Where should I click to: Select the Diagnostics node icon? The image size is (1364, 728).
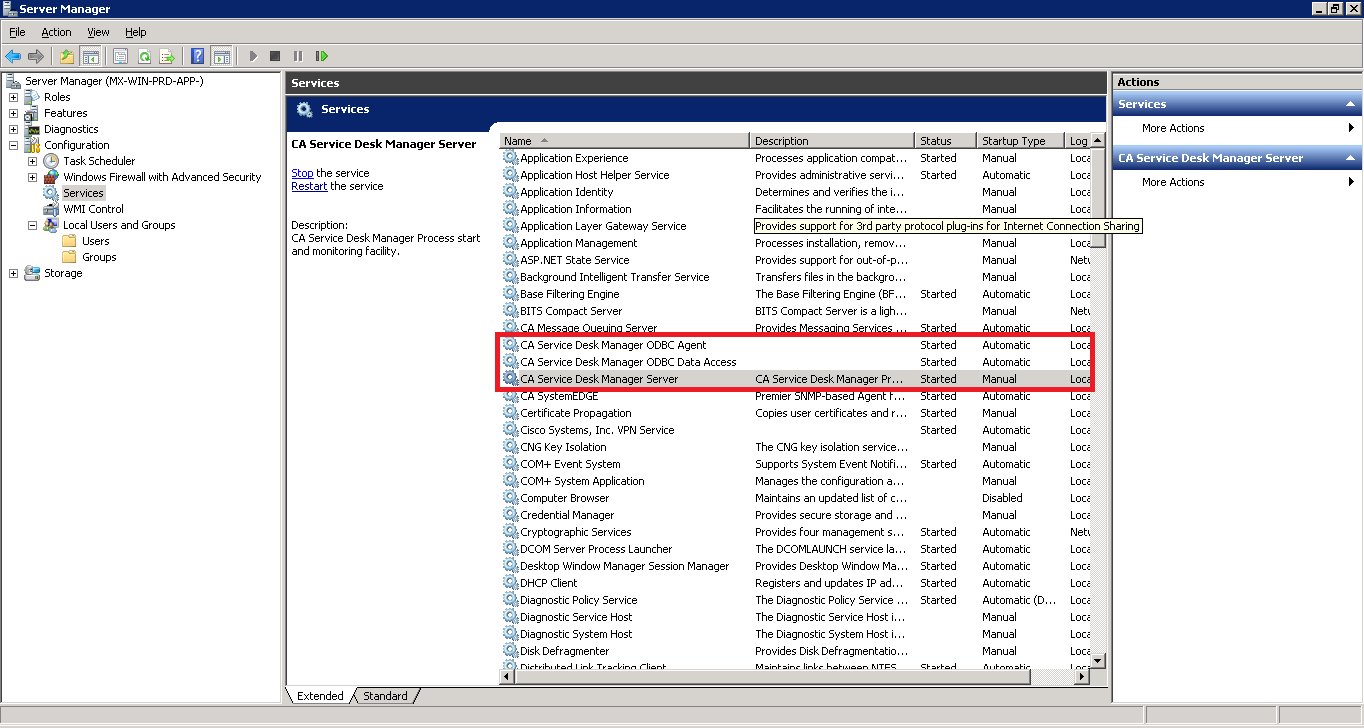32,129
